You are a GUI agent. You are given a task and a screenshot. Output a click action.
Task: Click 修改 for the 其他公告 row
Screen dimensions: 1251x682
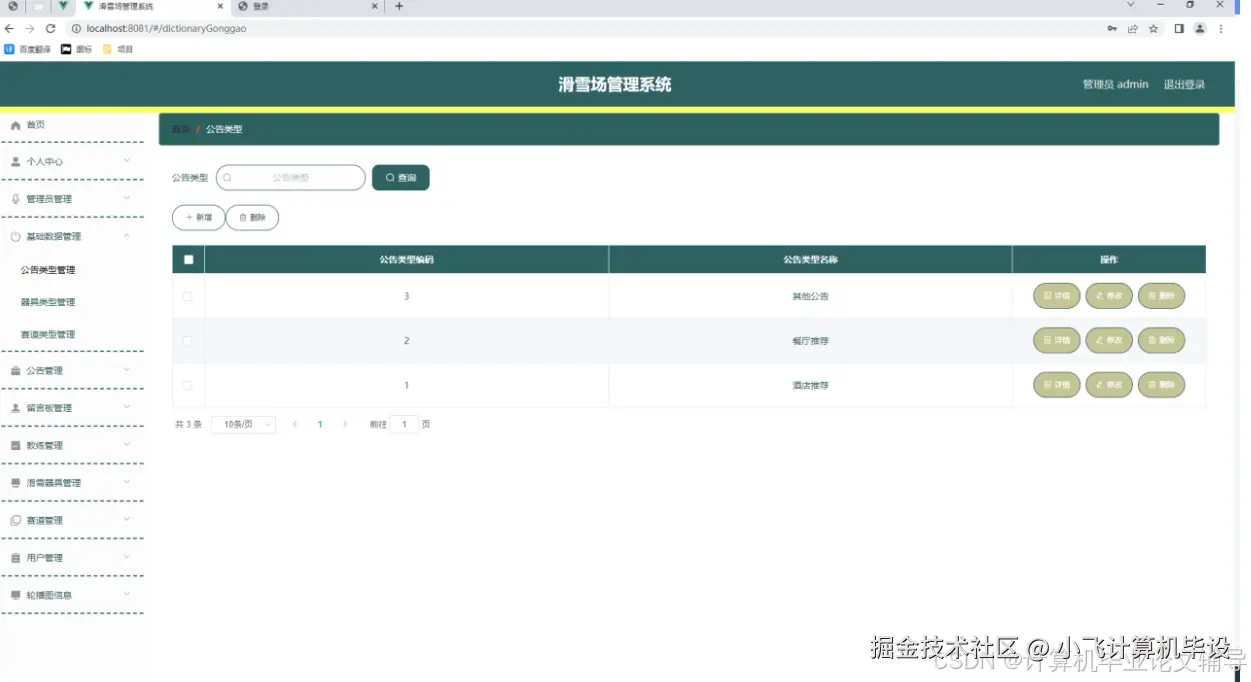coord(1109,296)
